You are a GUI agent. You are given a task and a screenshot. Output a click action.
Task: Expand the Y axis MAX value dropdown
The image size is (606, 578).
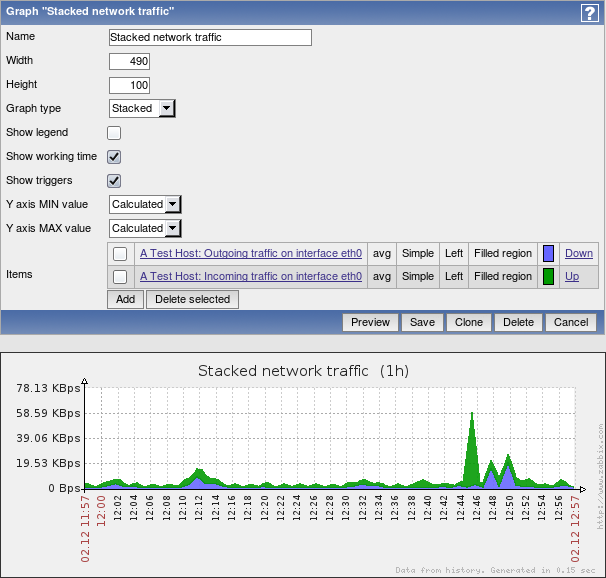145,228
